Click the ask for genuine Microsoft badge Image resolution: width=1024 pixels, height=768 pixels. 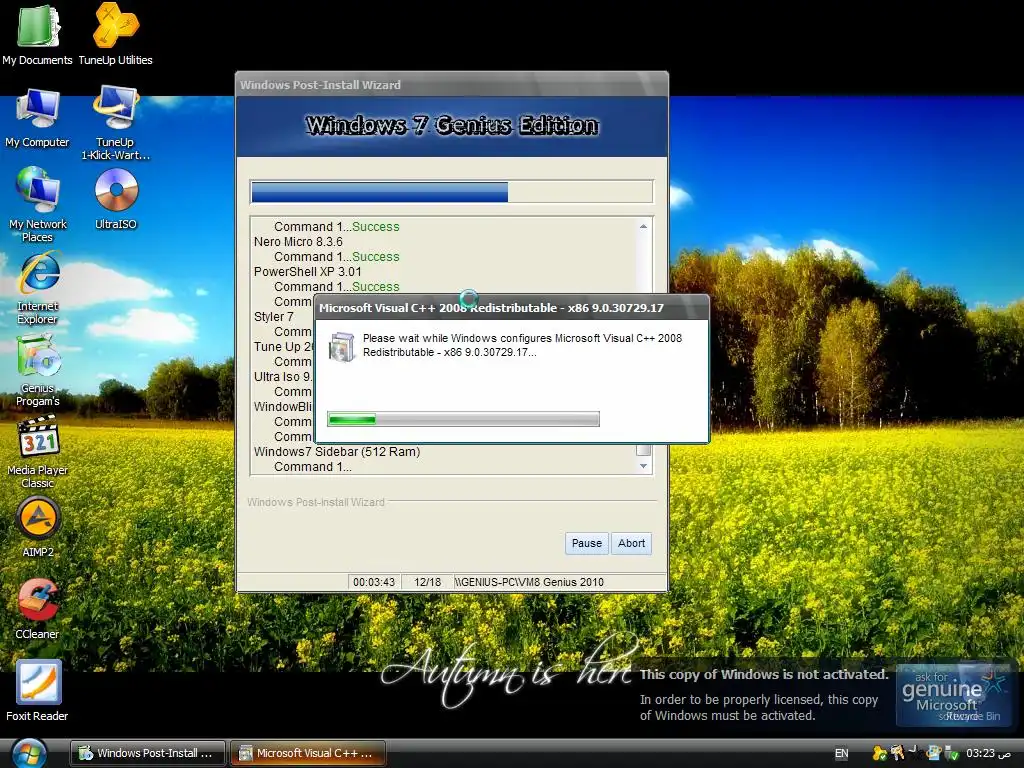coord(953,696)
